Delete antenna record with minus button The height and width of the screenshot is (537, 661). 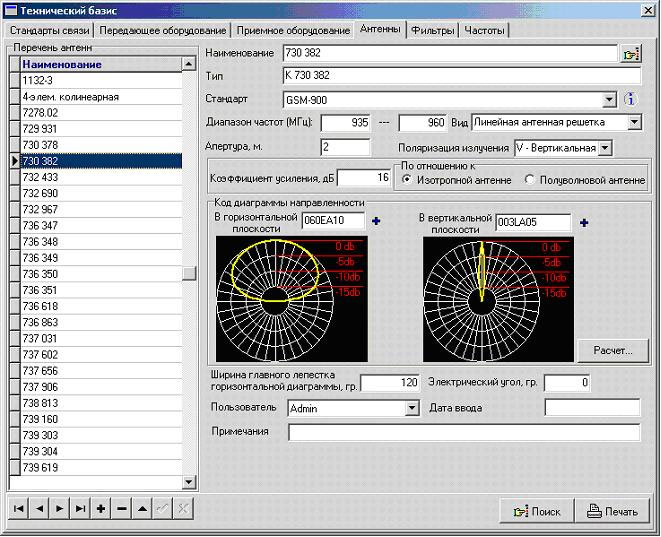(121, 509)
